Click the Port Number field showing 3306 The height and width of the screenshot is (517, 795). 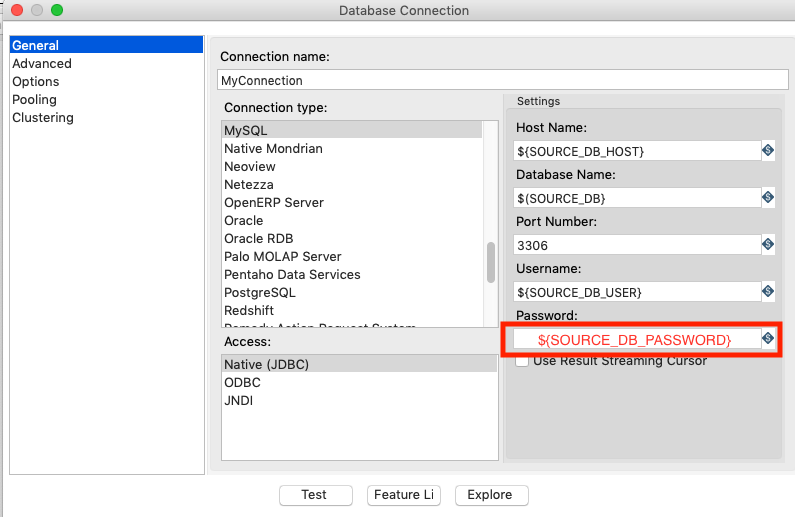637,245
